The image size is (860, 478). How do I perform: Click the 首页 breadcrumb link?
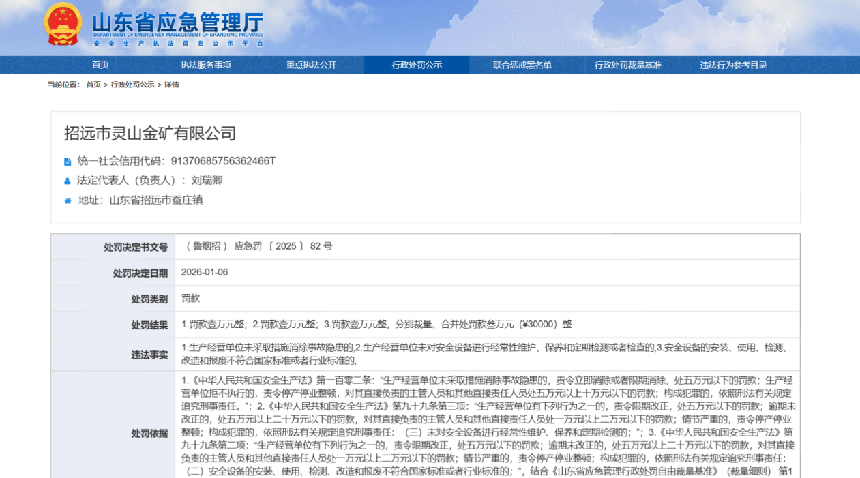click(x=93, y=85)
